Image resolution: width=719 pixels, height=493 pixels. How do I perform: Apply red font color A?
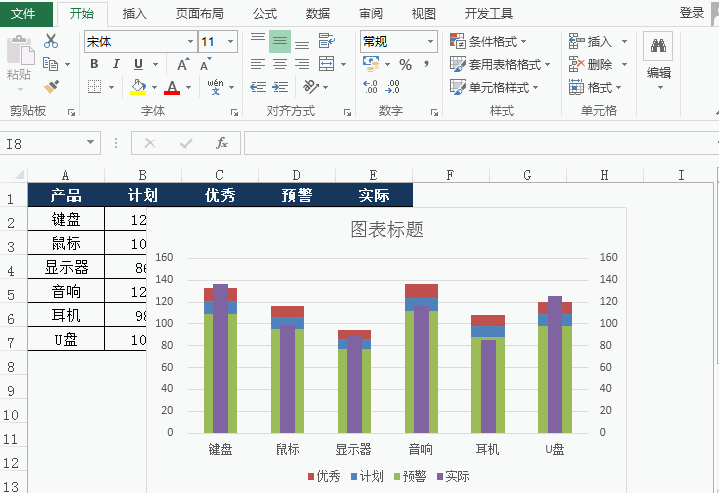point(172,87)
